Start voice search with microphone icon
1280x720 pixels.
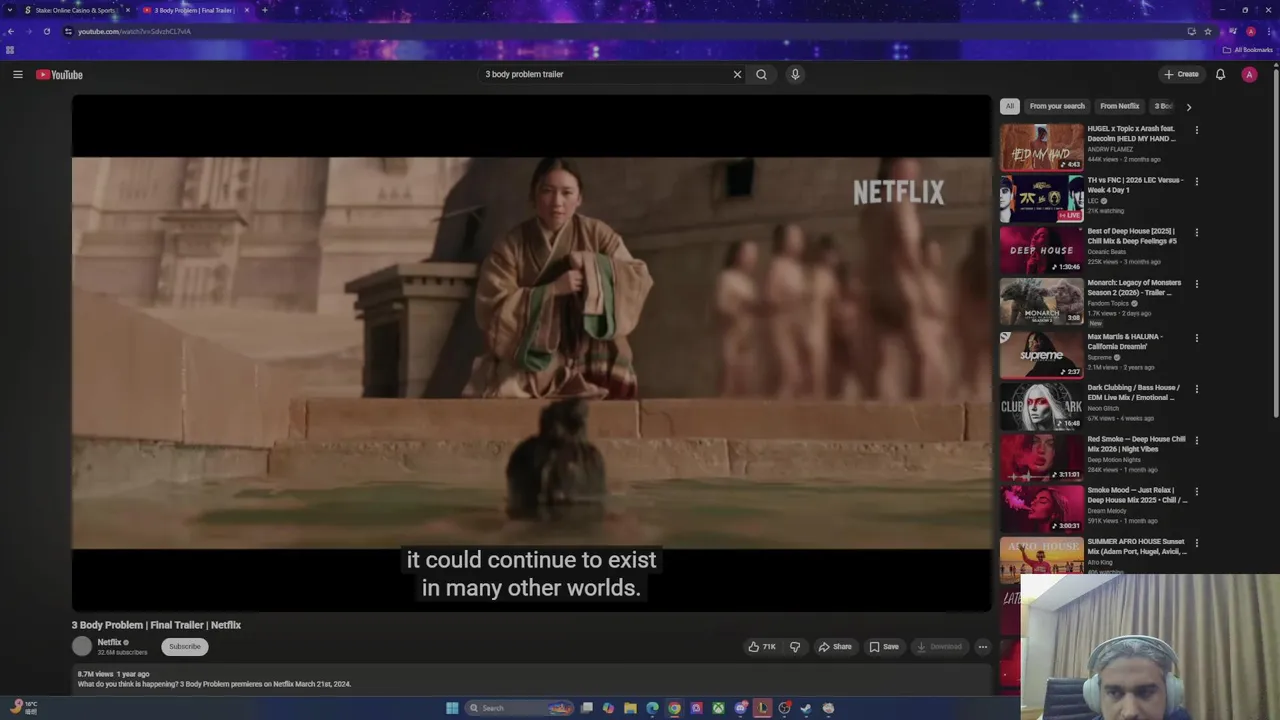[795, 74]
